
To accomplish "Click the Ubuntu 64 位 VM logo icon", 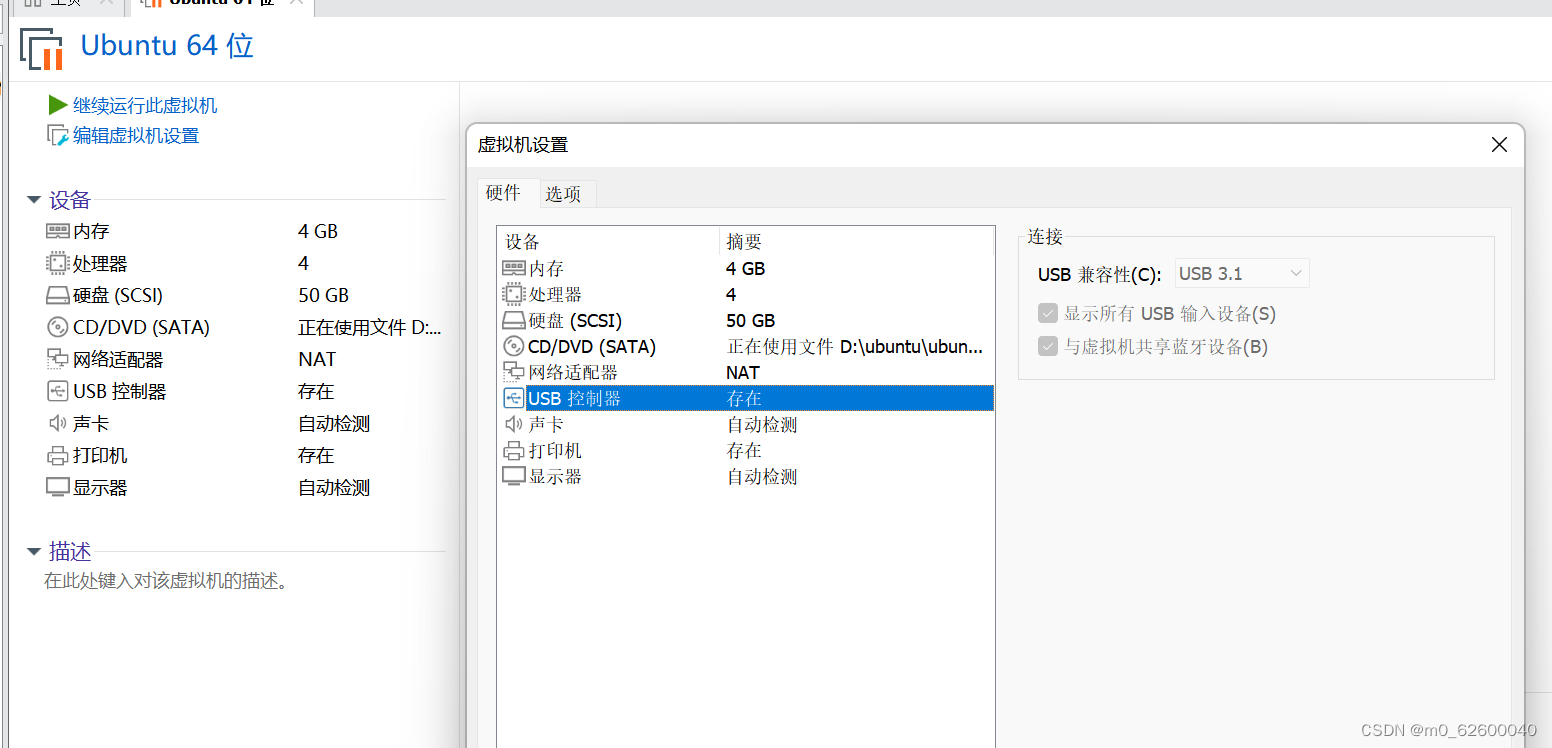I will click(42, 49).
